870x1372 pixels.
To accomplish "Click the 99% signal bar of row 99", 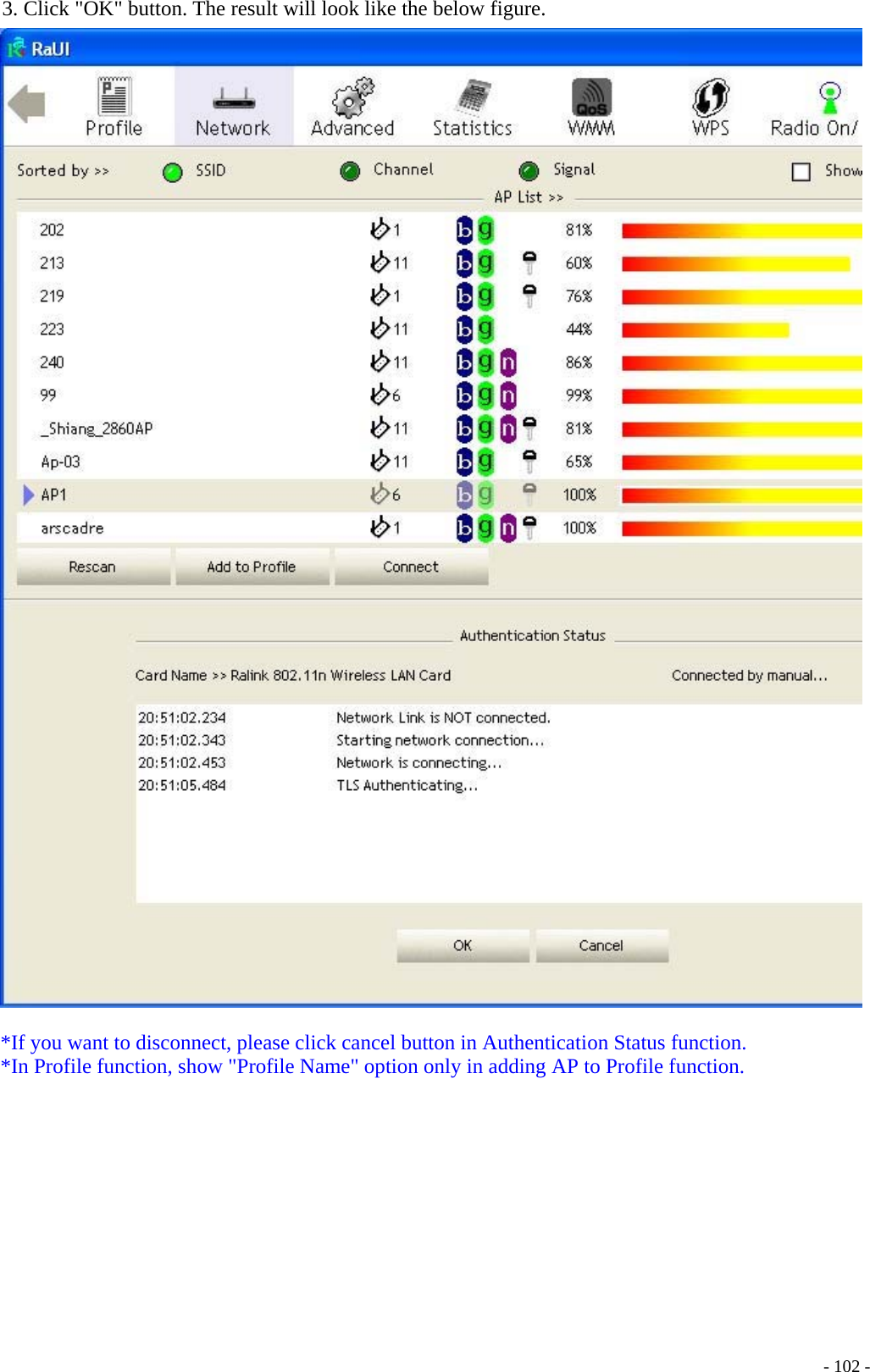I will tap(741, 396).
